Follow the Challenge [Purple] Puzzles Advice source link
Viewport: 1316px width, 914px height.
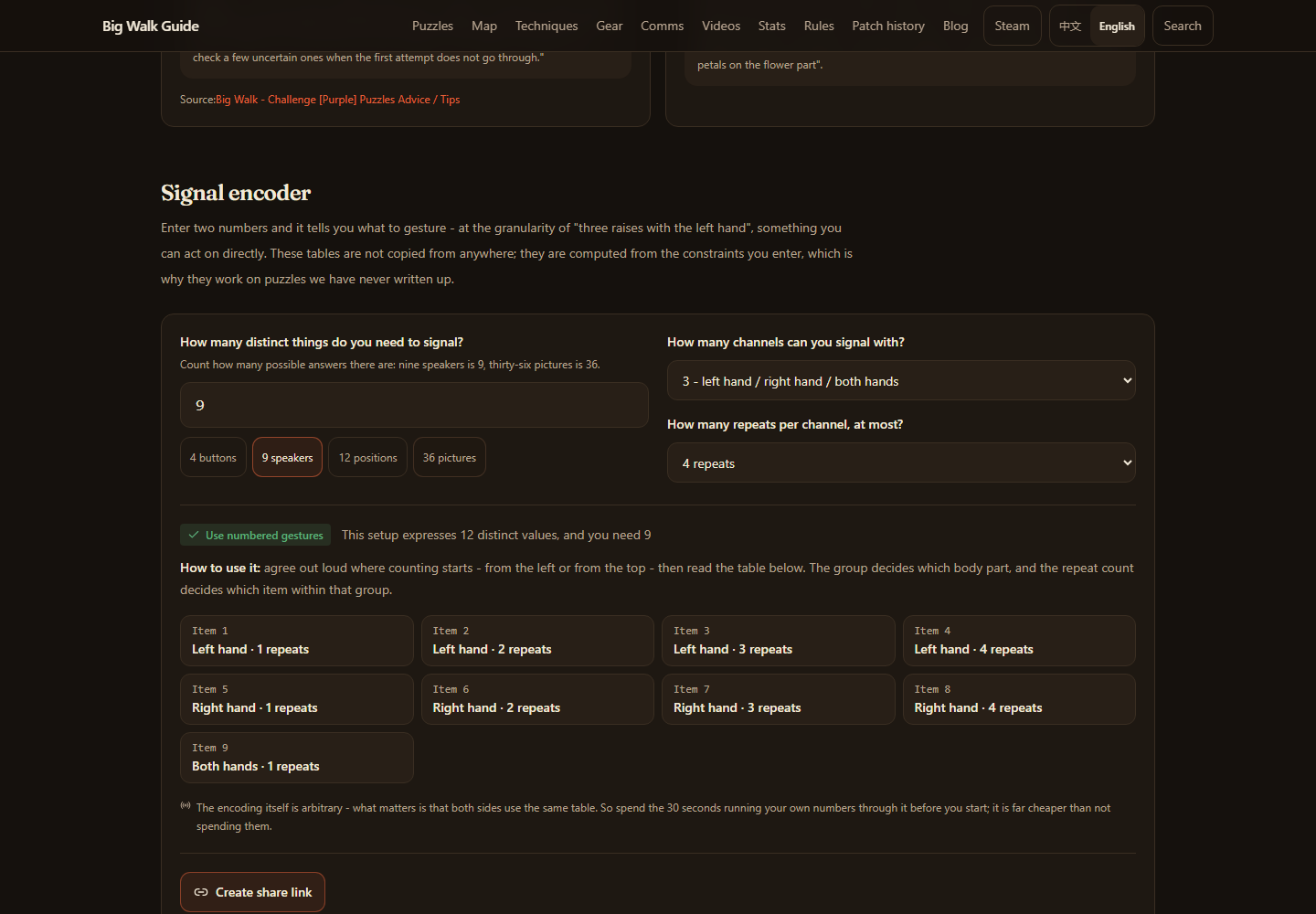338,100
